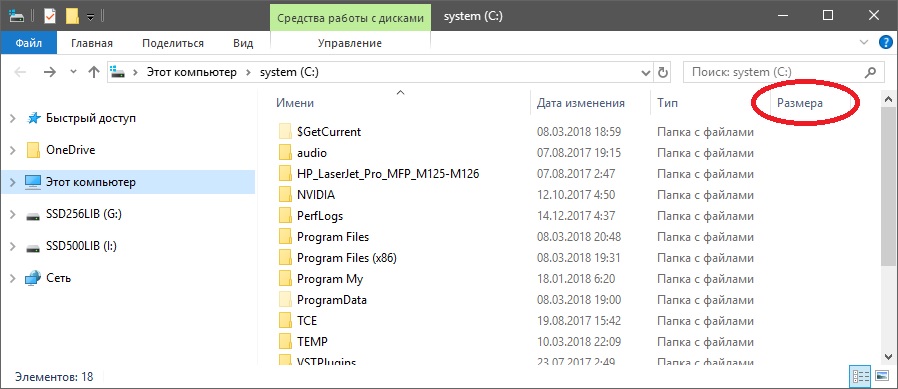Expand Quick Access tree node
This screenshot has height=389, width=898.
click(x=13, y=119)
